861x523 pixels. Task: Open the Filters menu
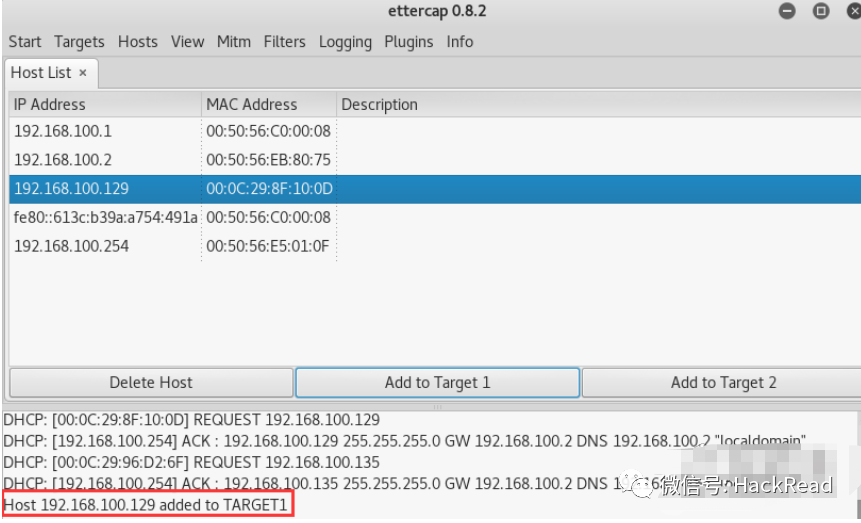(284, 42)
